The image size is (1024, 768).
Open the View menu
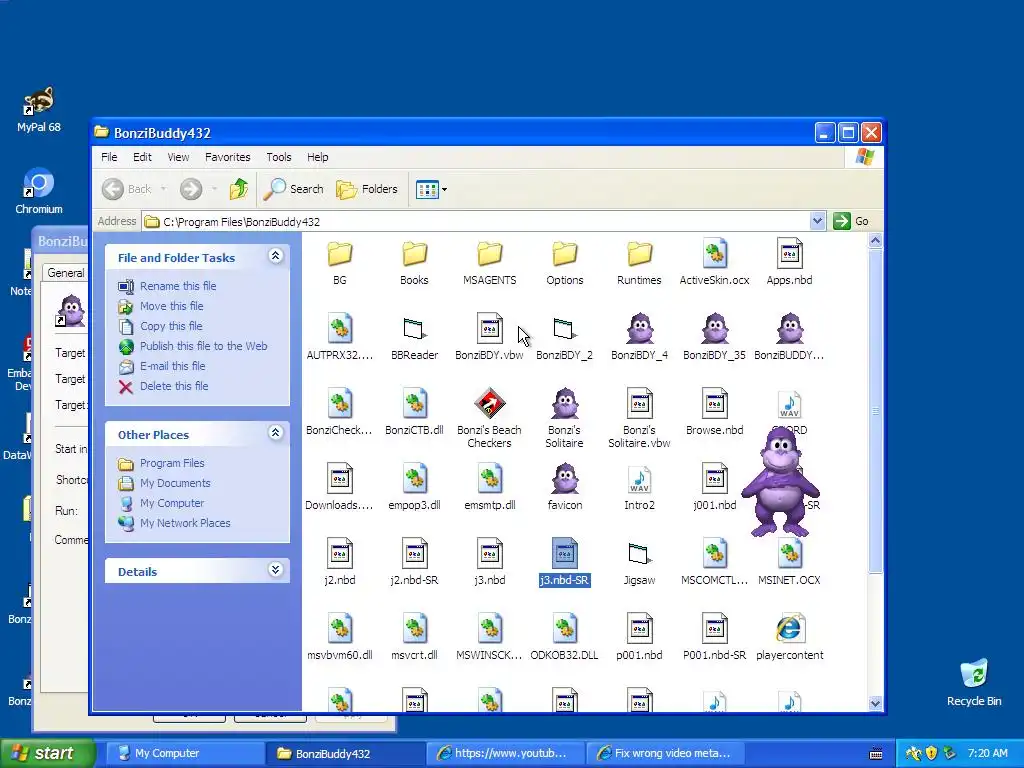(x=178, y=157)
